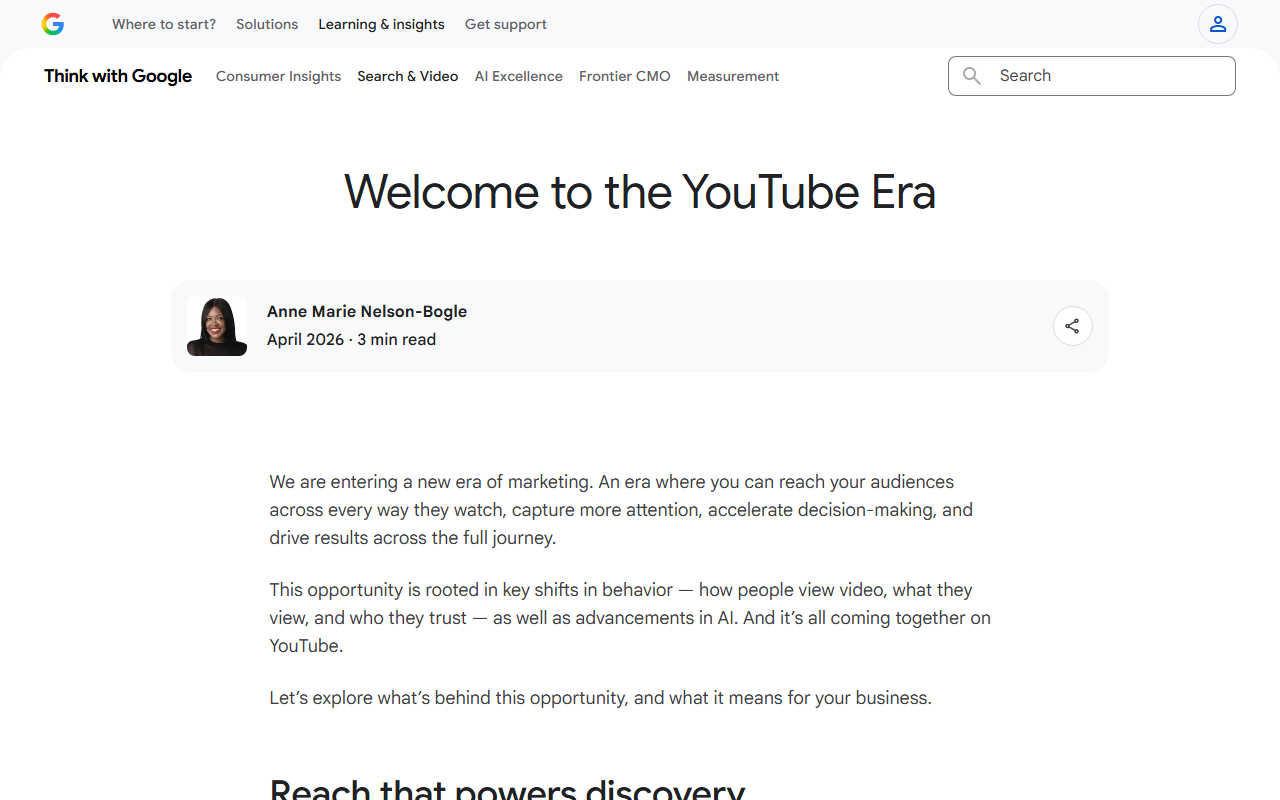
Task: Select the Consumer Insights tab
Action: (x=278, y=76)
